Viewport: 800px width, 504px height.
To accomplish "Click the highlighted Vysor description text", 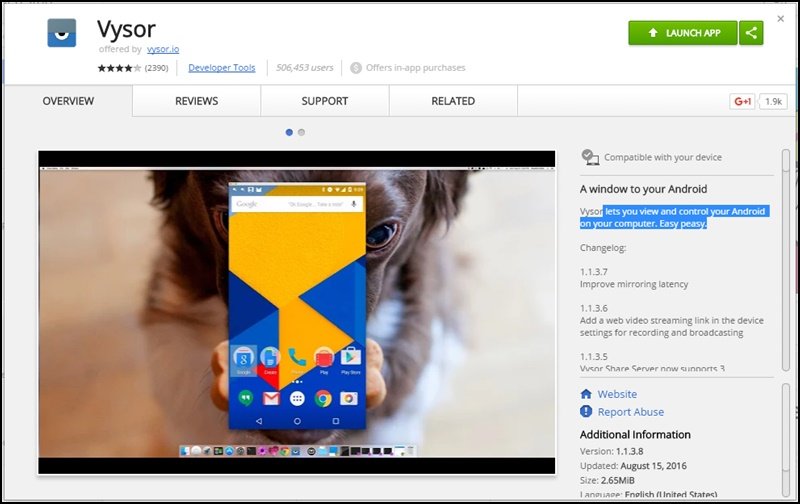I will tap(674, 217).
